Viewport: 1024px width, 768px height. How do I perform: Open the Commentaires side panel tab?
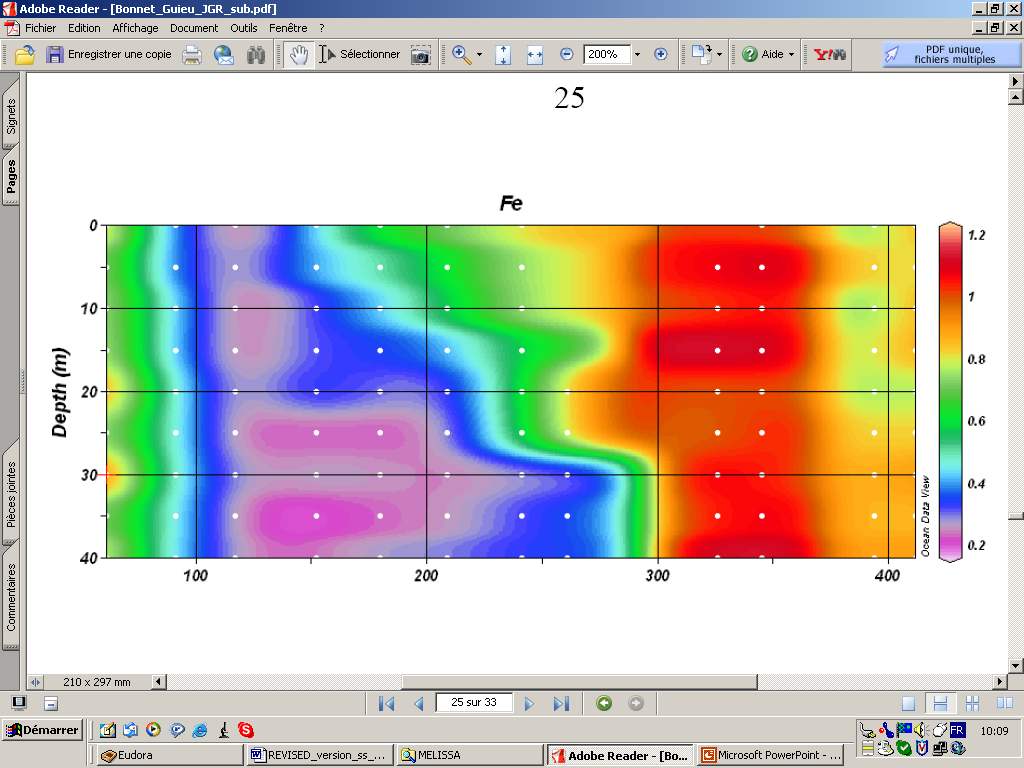coord(10,598)
